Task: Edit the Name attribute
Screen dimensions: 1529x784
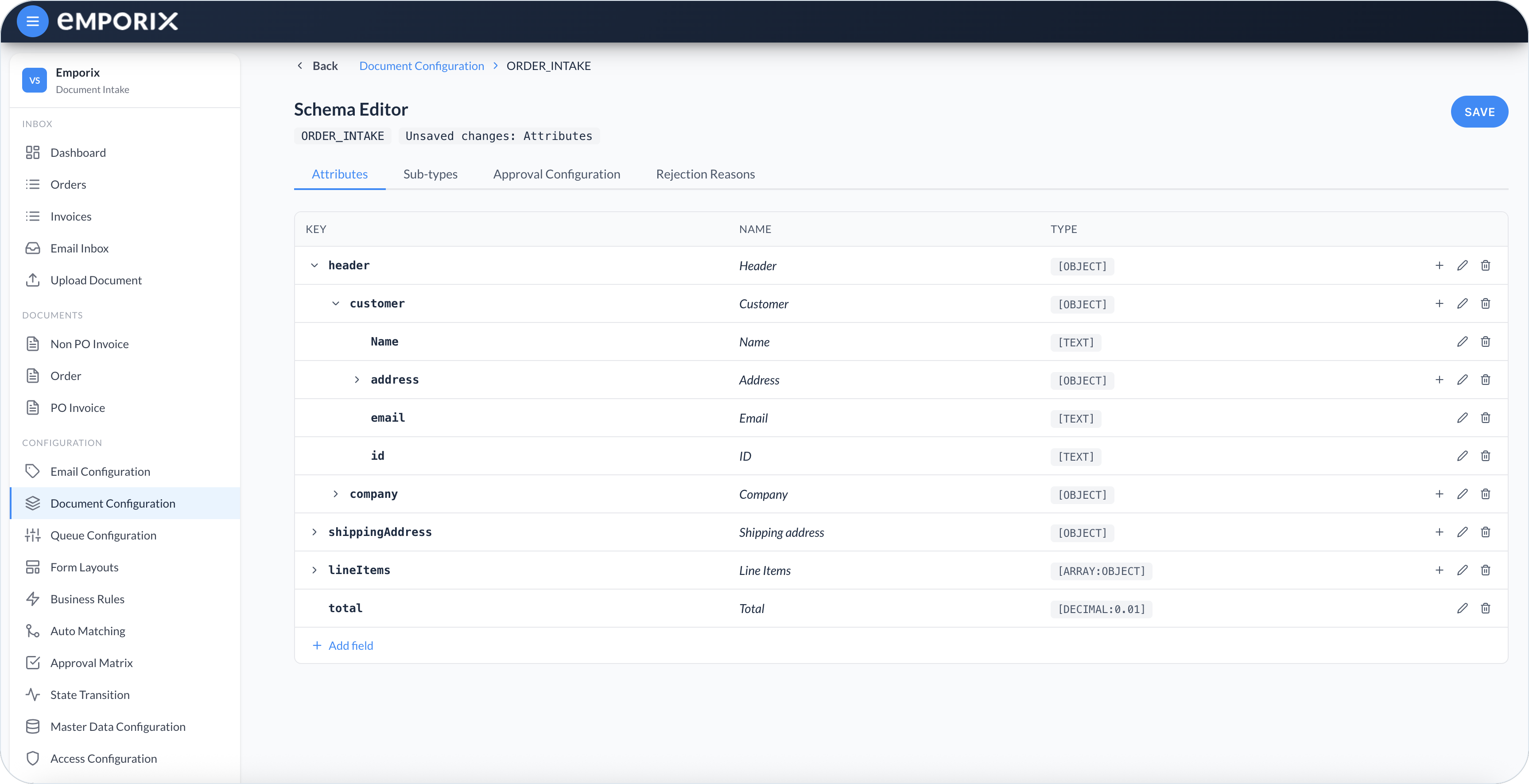Action: [1463, 341]
